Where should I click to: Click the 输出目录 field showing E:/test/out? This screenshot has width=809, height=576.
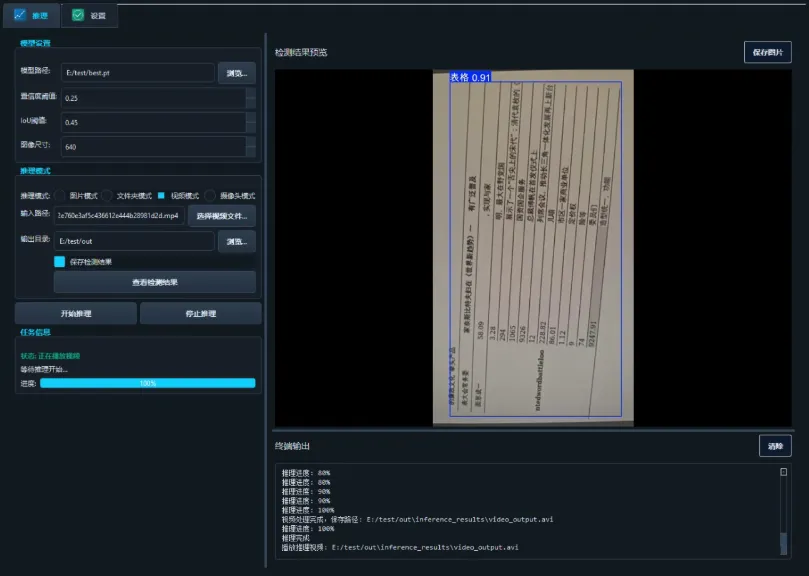[134, 241]
